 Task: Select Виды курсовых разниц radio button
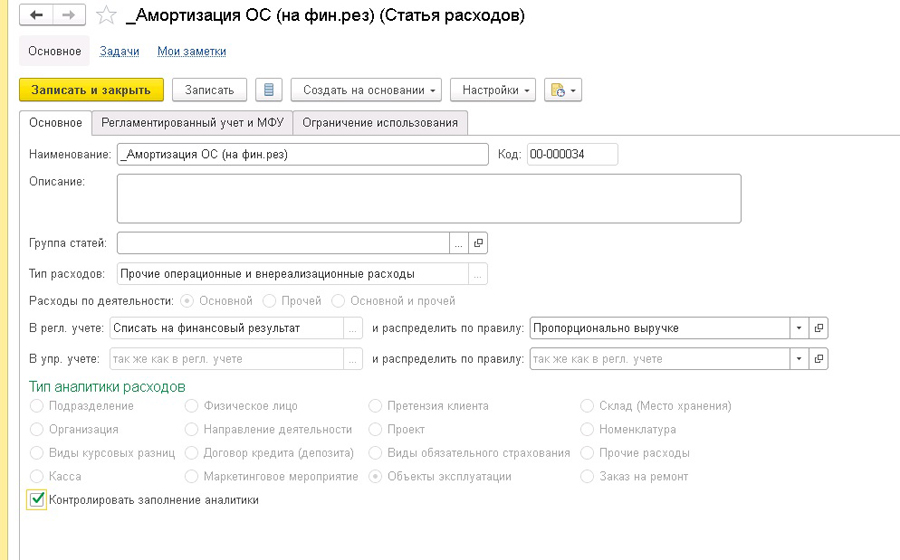click(x=37, y=453)
